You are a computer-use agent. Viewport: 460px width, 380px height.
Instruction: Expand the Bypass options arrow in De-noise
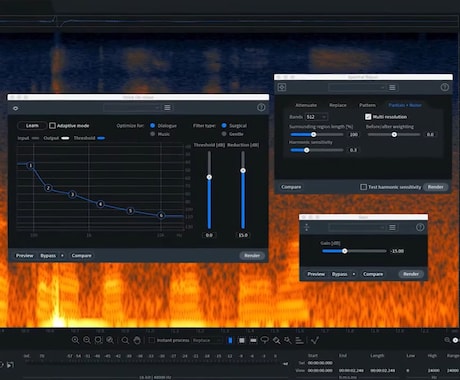pos(62,255)
